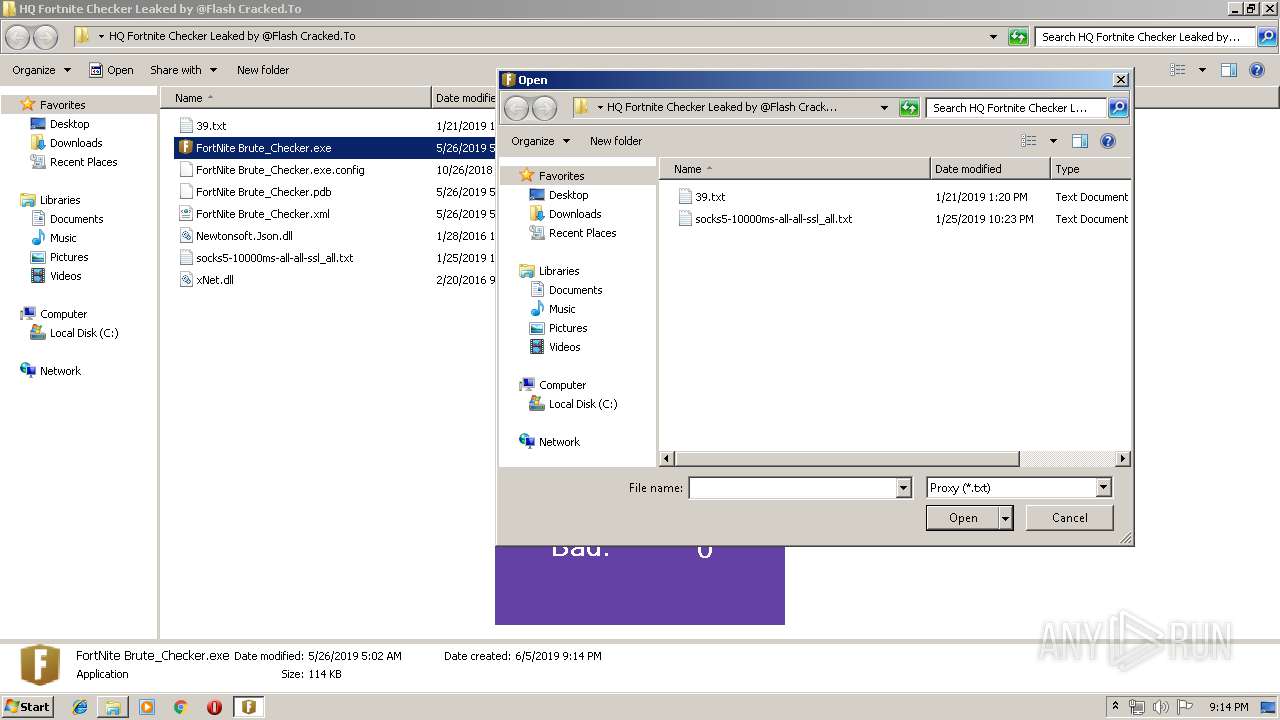Viewport: 1280px width, 720px height.
Task: Expand the Explorer address bar history dropdown
Action: point(993,37)
